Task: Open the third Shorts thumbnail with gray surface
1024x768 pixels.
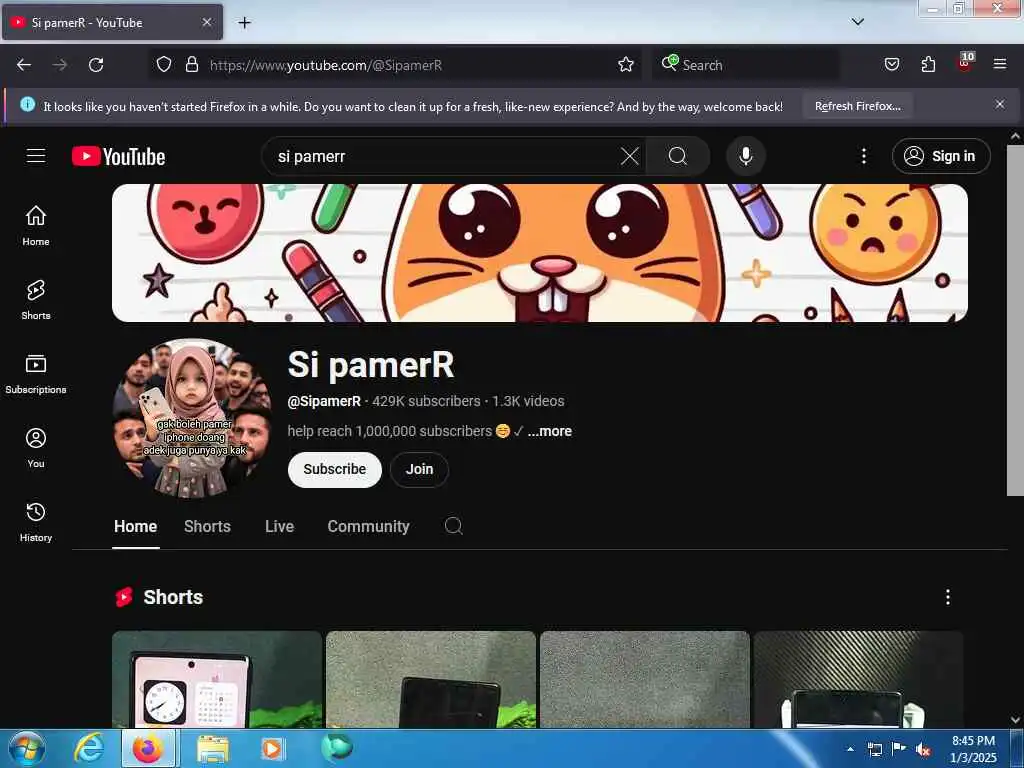Action: click(x=645, y=679)
